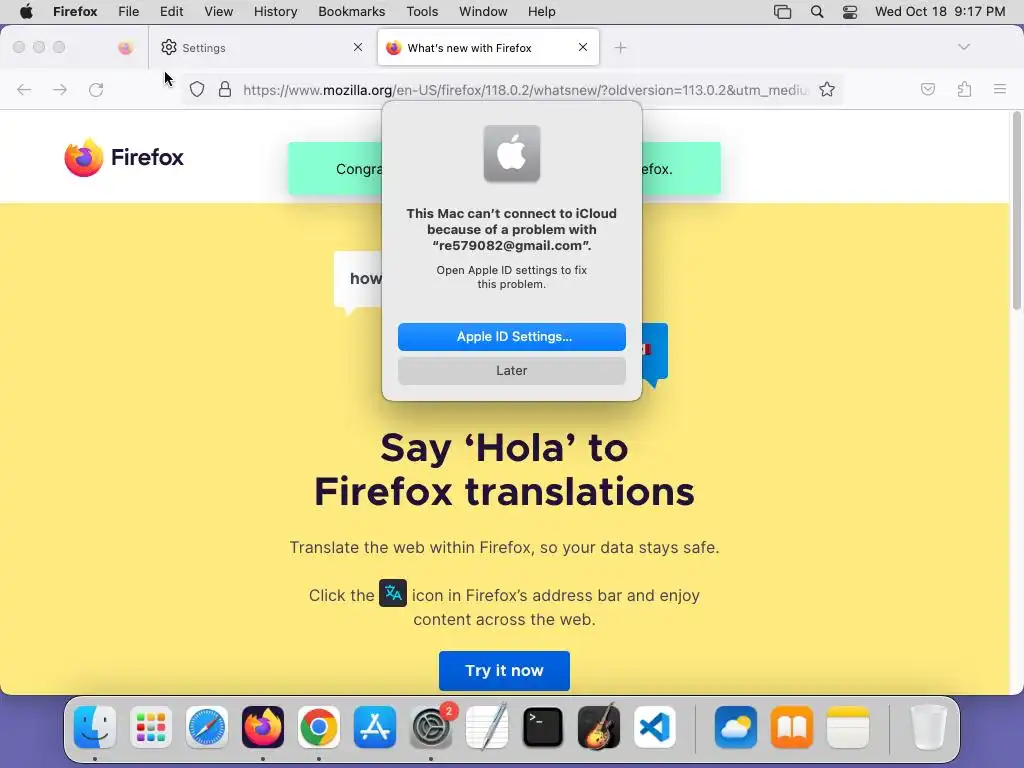Screen dimensions: 1024x768
Task: Go back to the previous page
Action: click(24, 89)
